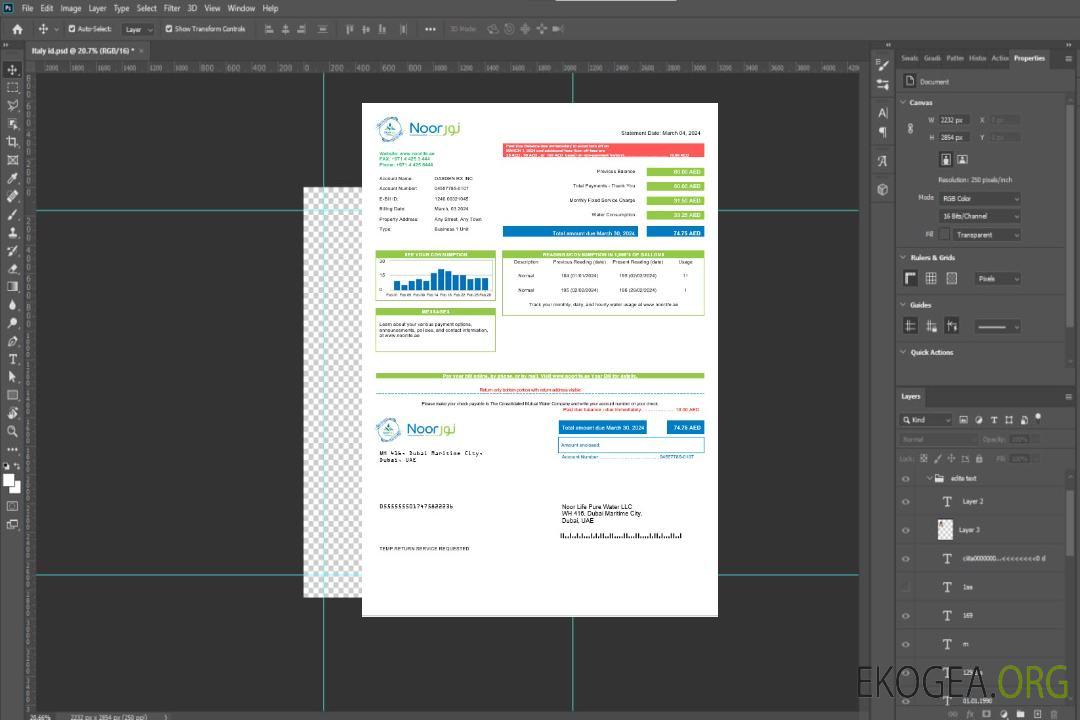Collapse the Rulers & Grids section

point(903,257)
